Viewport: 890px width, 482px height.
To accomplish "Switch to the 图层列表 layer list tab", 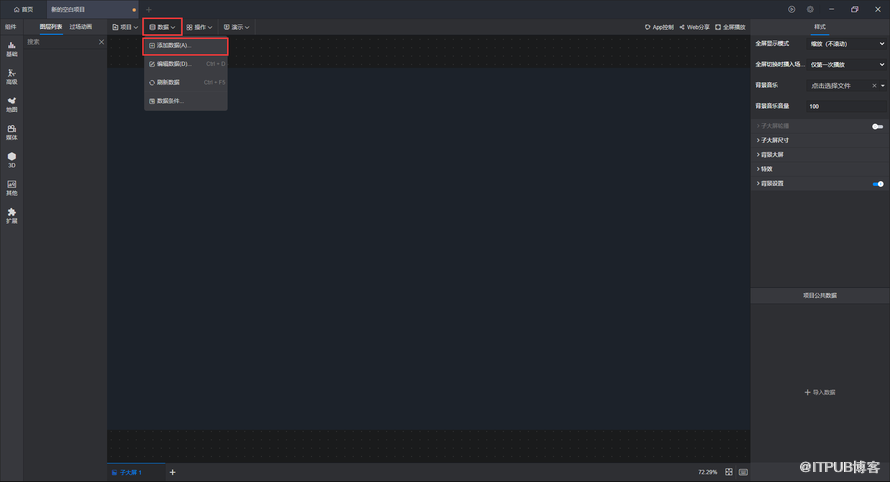I will point(51,27).
